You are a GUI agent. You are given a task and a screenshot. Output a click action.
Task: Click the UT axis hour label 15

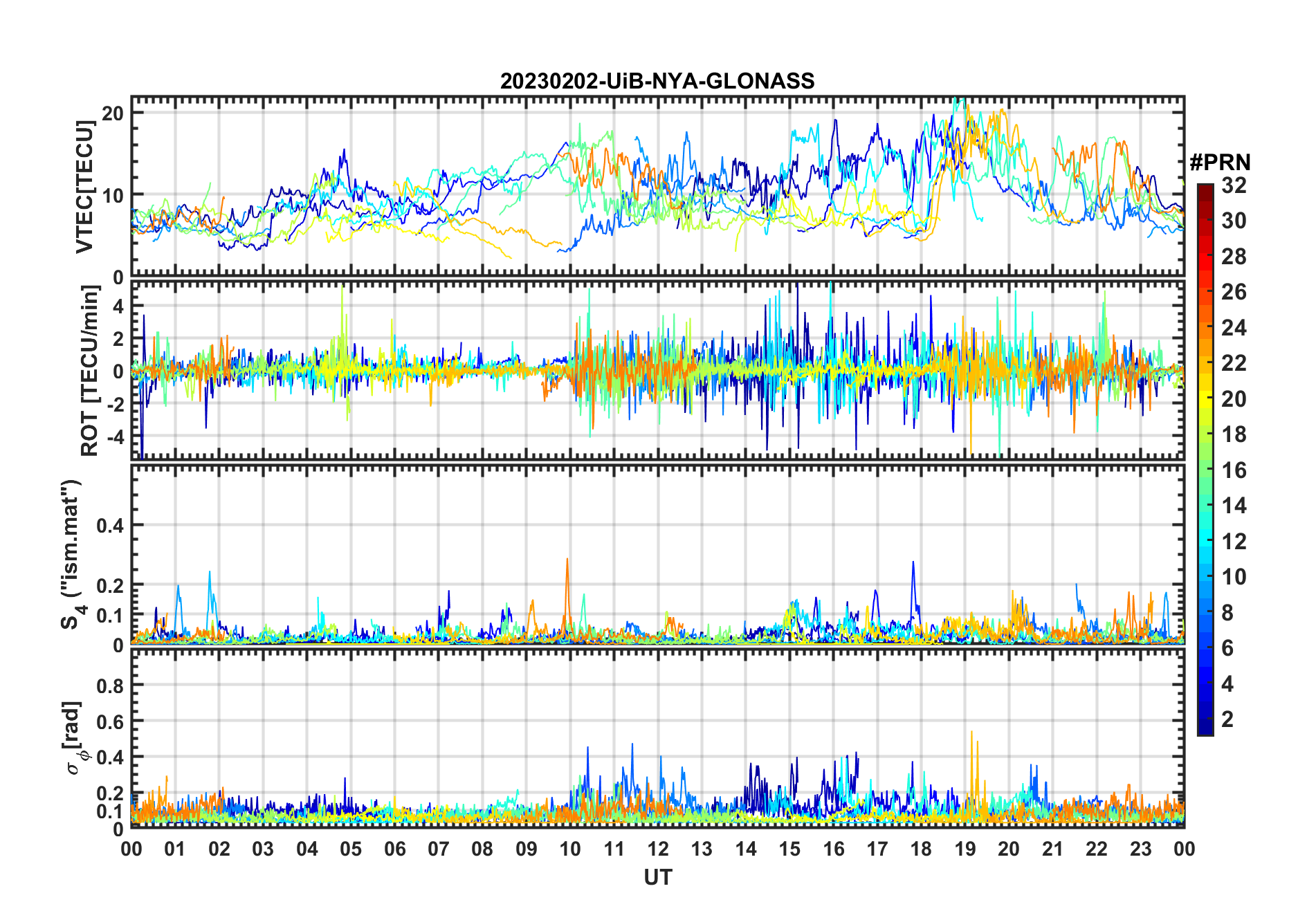click(789, 849)
